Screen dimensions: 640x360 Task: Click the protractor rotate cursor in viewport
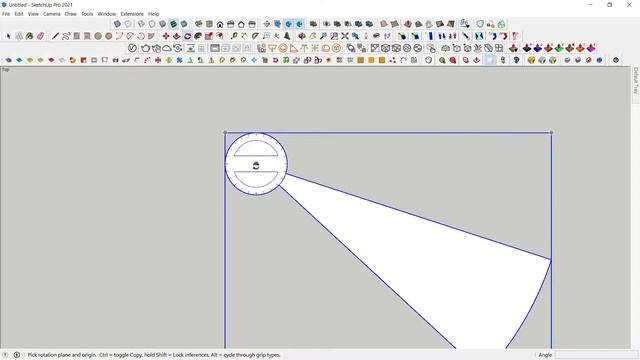click(x=256, y=165)
